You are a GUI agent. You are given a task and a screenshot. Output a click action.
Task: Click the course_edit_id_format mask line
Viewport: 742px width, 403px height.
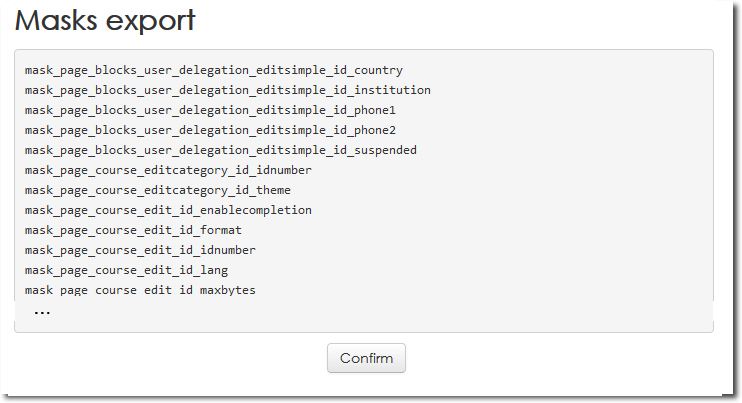pyautogui.click(x=133, y=230)
